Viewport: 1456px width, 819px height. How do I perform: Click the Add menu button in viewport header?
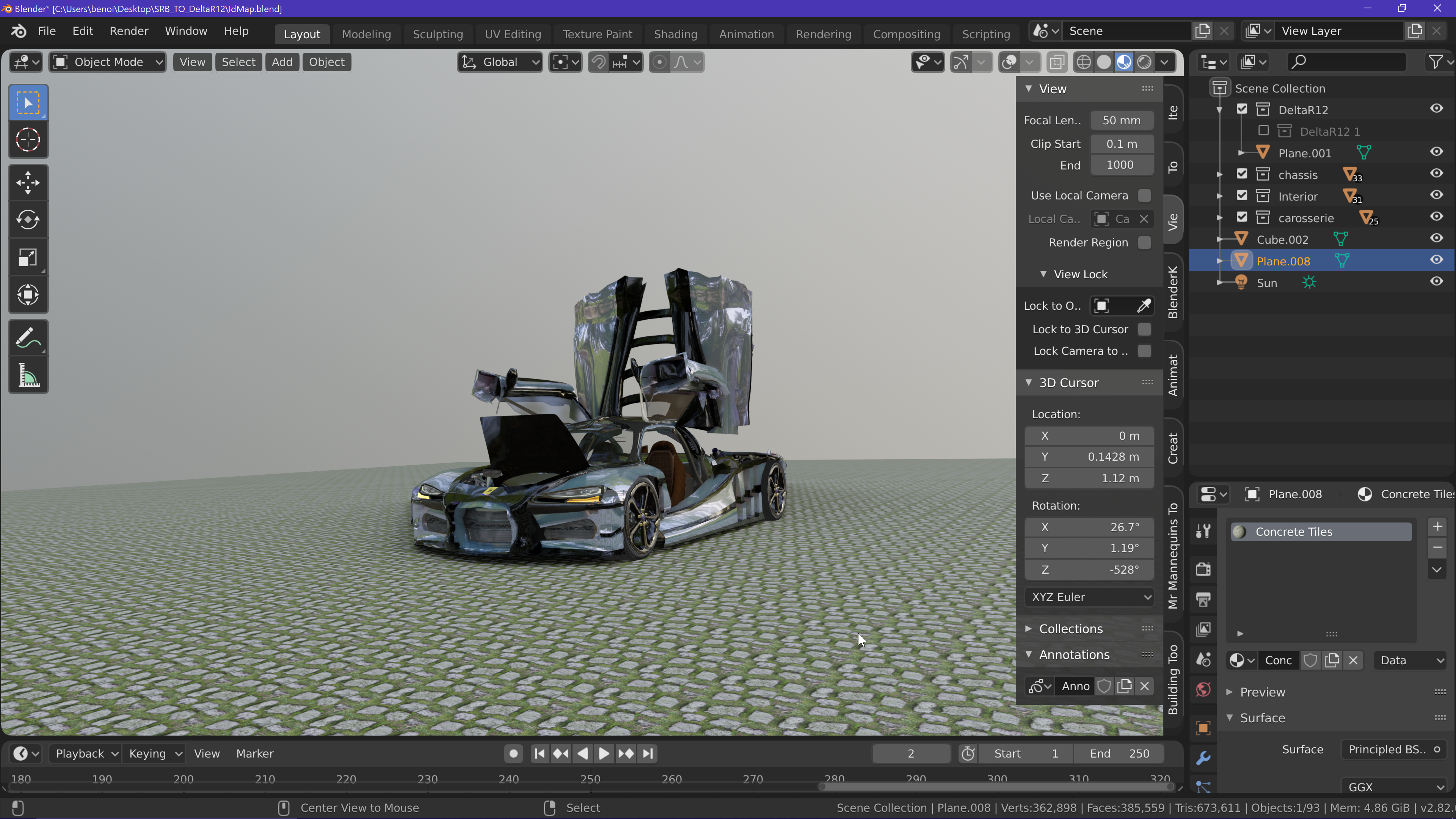[x=281, y=62]
